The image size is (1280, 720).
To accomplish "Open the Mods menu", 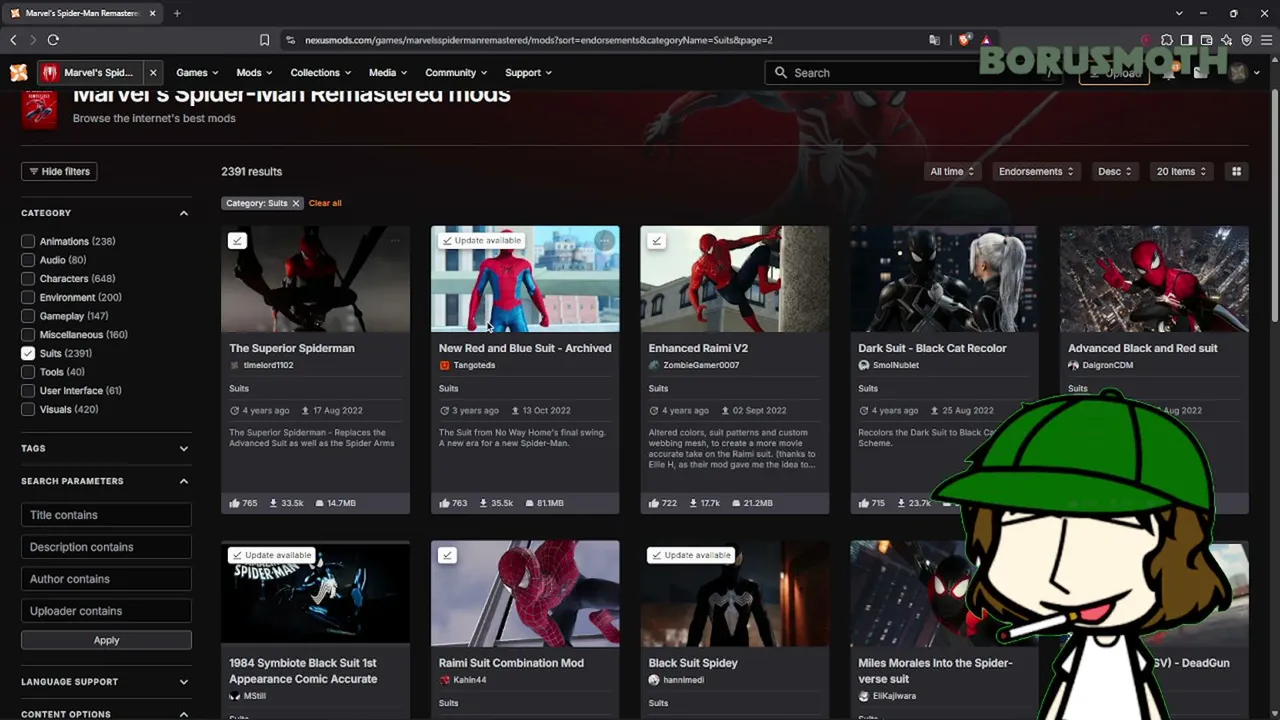I will [255, 72].
